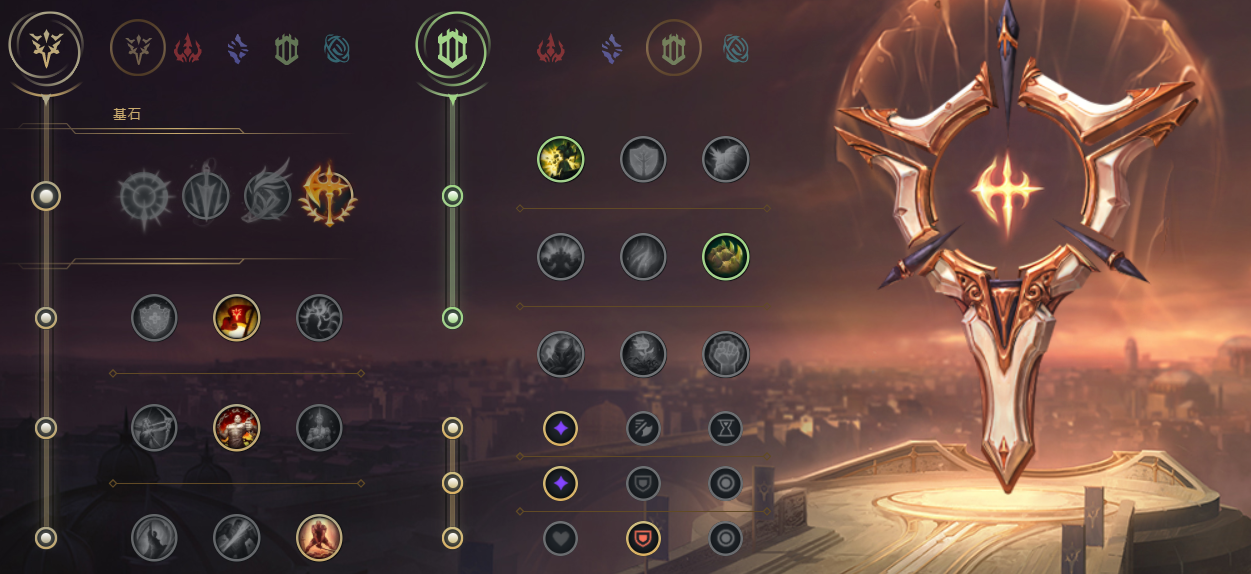Change secondary path to blue Inspiration
1251x574 pixels.
pos(736,48)
